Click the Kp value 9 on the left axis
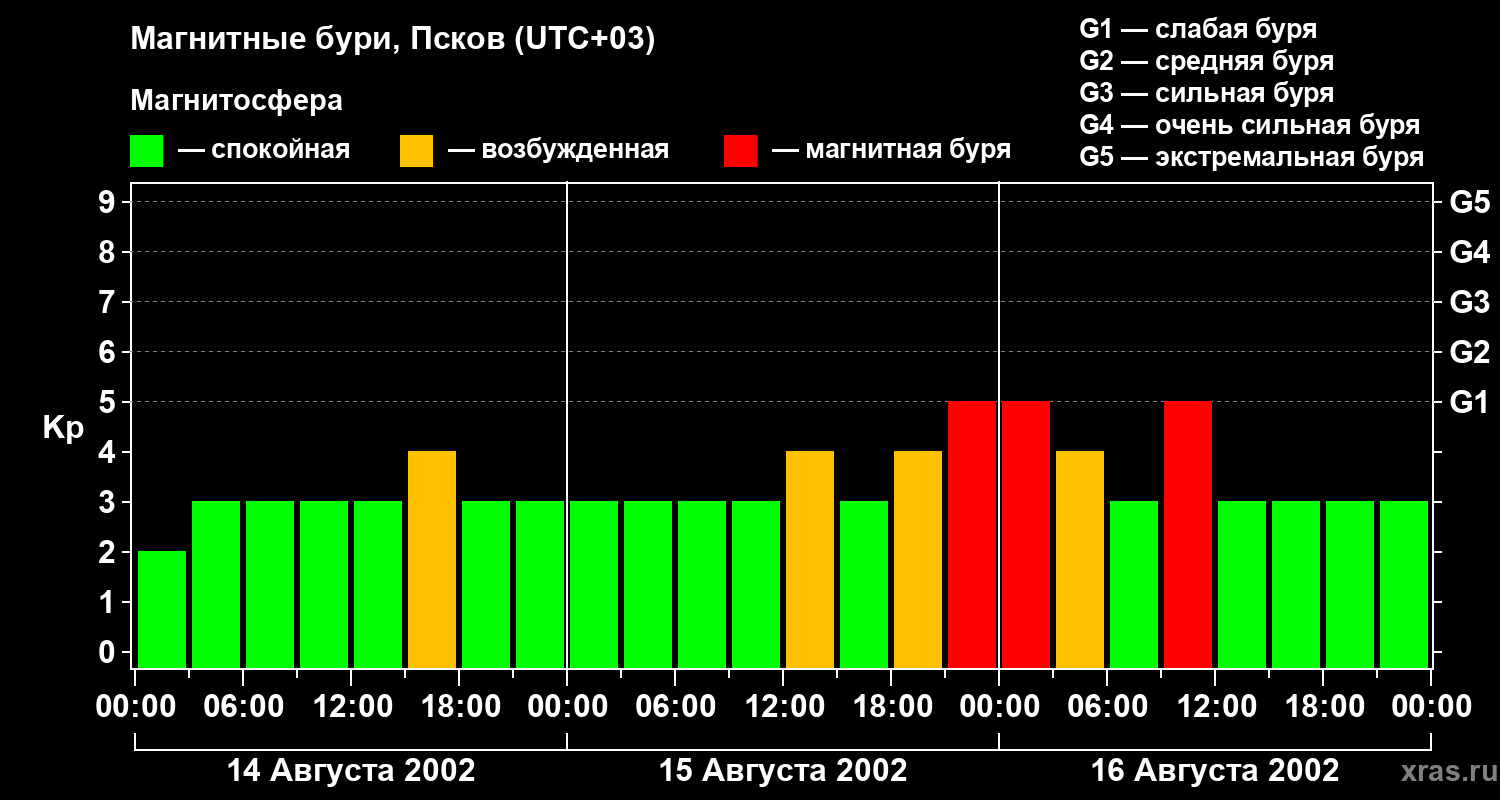This screenshot has width=1500, height=800. (x=108, y=203)
